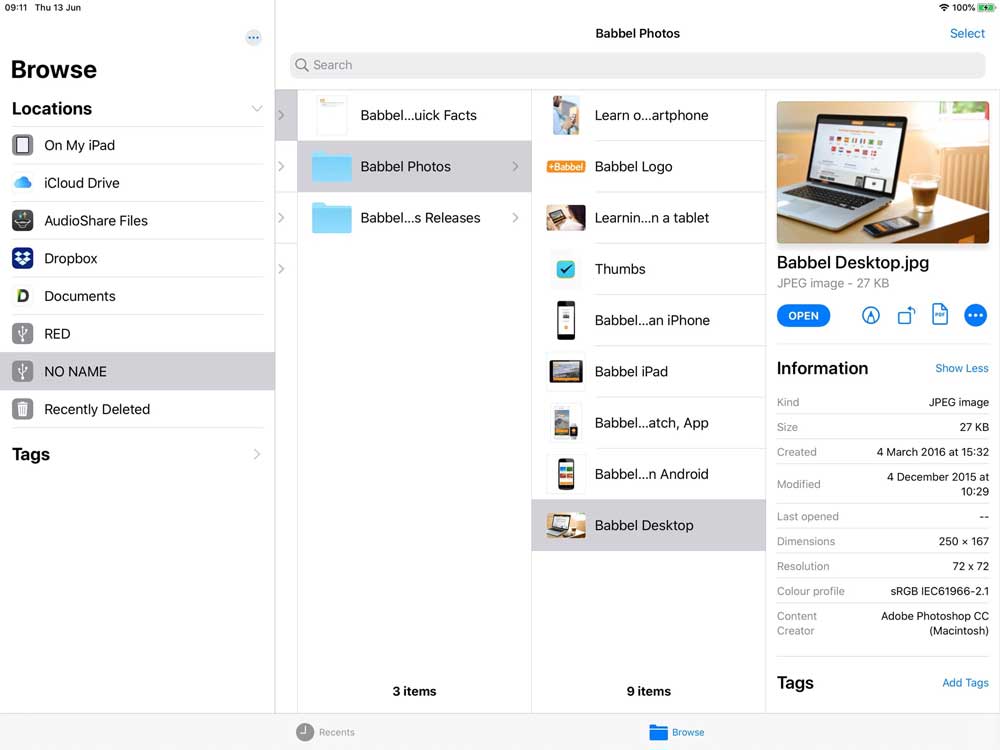Click the Babbel Desktop.jpg filename title
1000x750 pixels.
(853, 262)
